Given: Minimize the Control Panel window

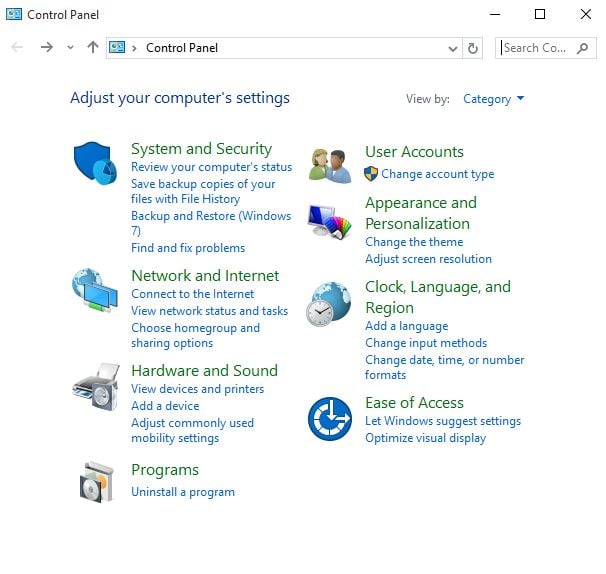Looking at the screenshot, I should tap(495, 15).
